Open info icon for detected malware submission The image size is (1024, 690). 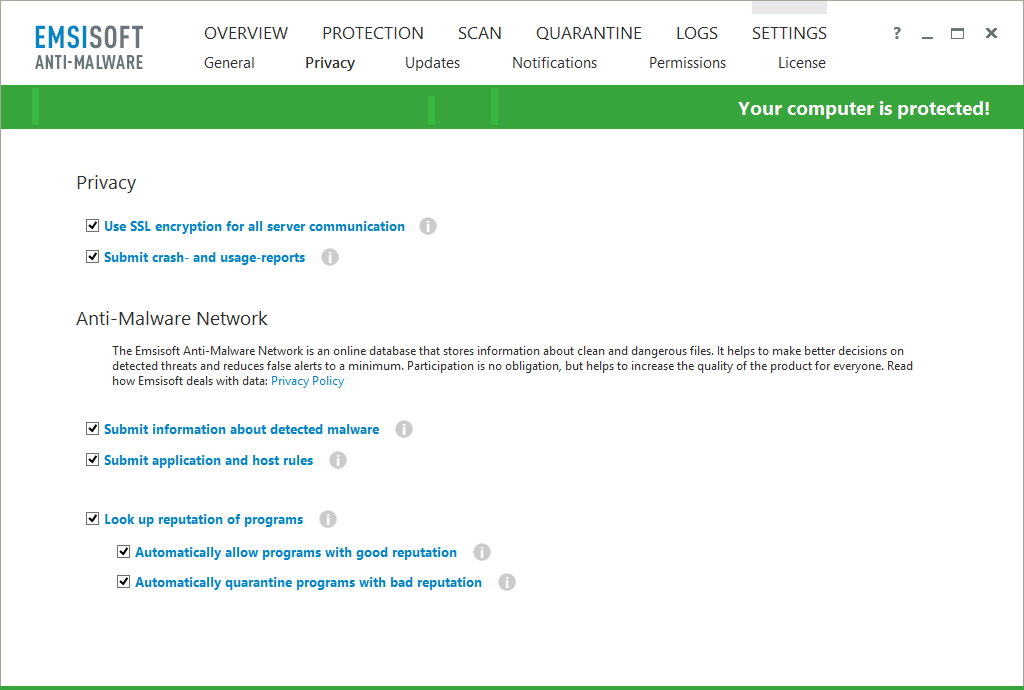[404, 429]
